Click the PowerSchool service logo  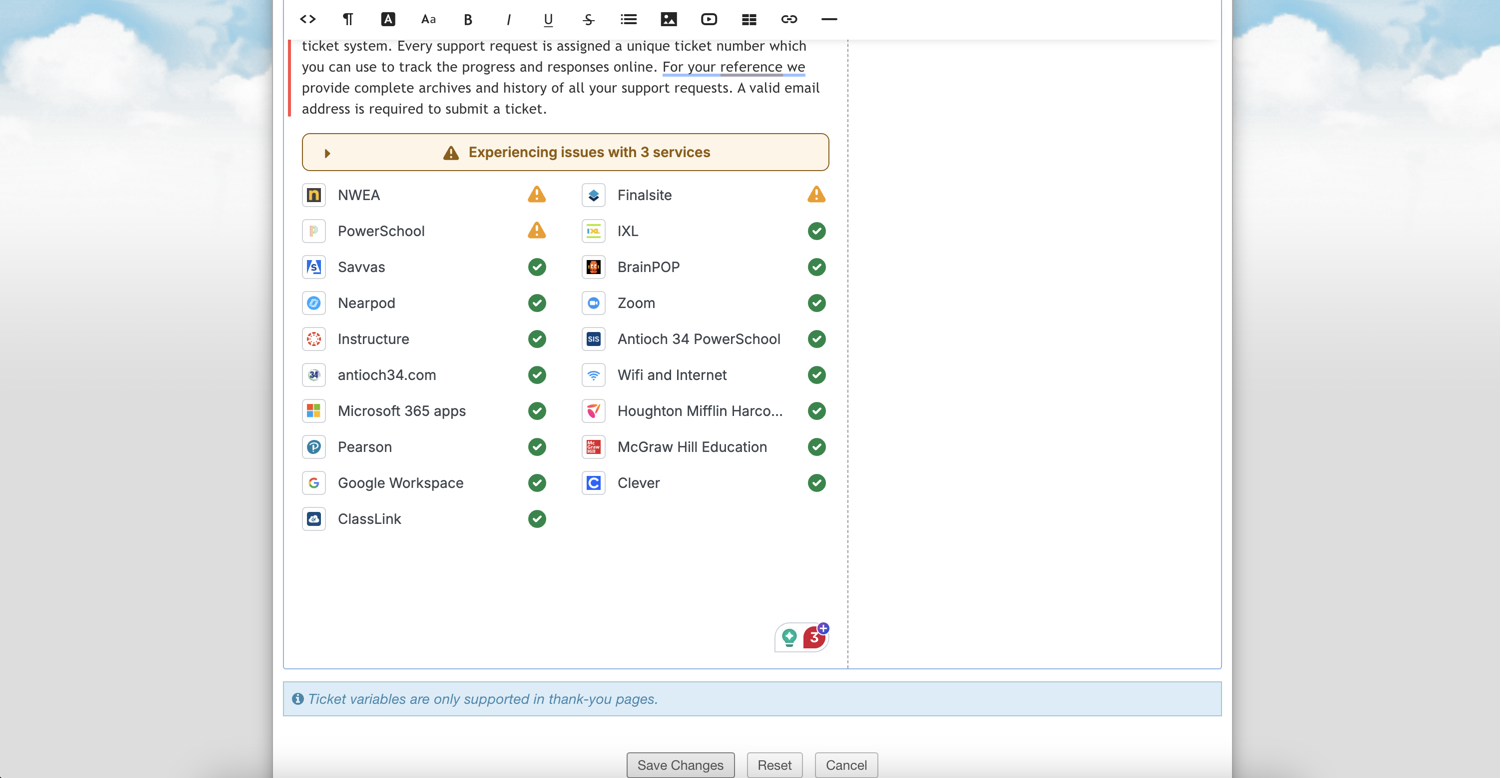click(x=314, y=231)
